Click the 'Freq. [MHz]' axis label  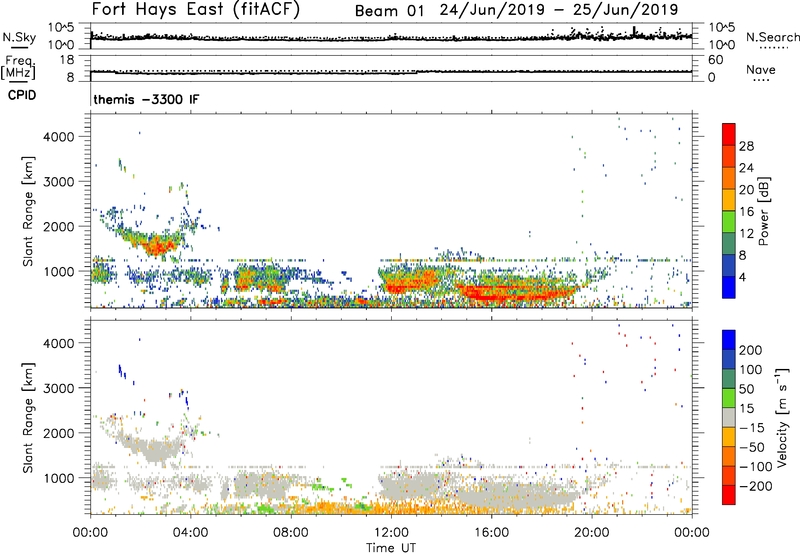click(x=18, y=68)
